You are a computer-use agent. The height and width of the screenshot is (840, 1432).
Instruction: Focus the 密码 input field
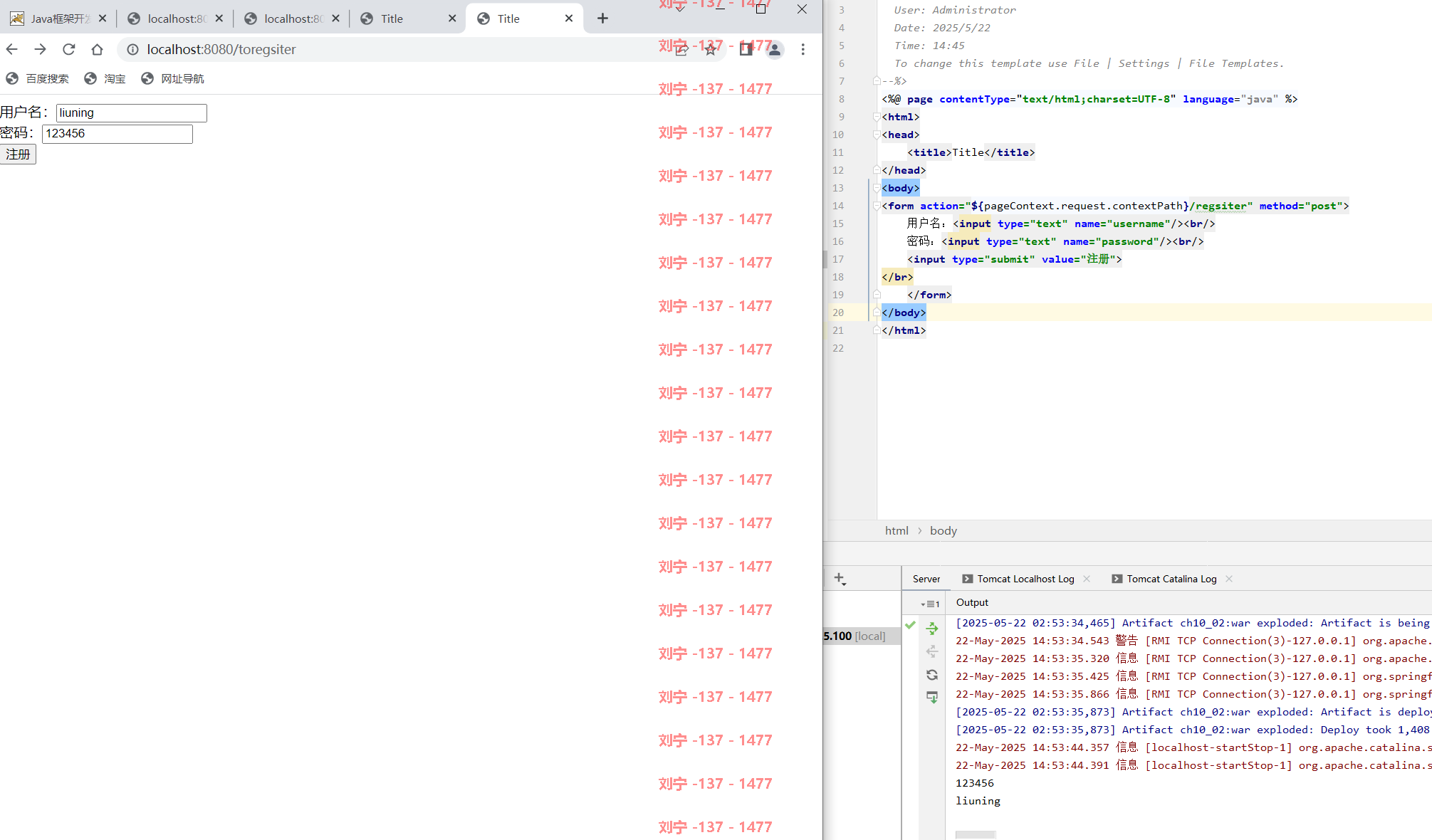(117, 134)
